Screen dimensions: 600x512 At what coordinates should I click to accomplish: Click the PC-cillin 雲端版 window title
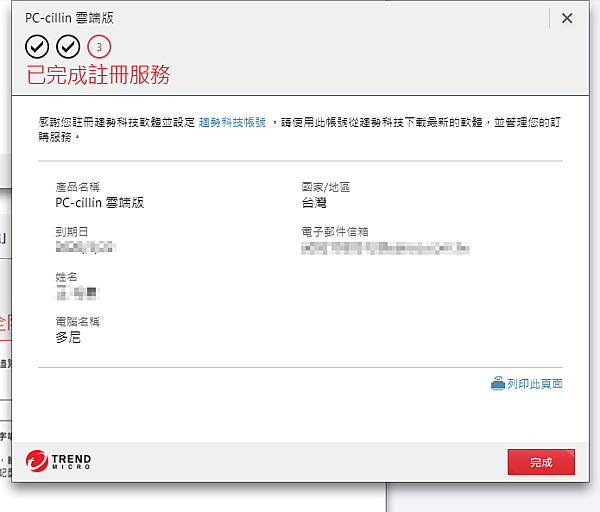(x=69, y=18)
